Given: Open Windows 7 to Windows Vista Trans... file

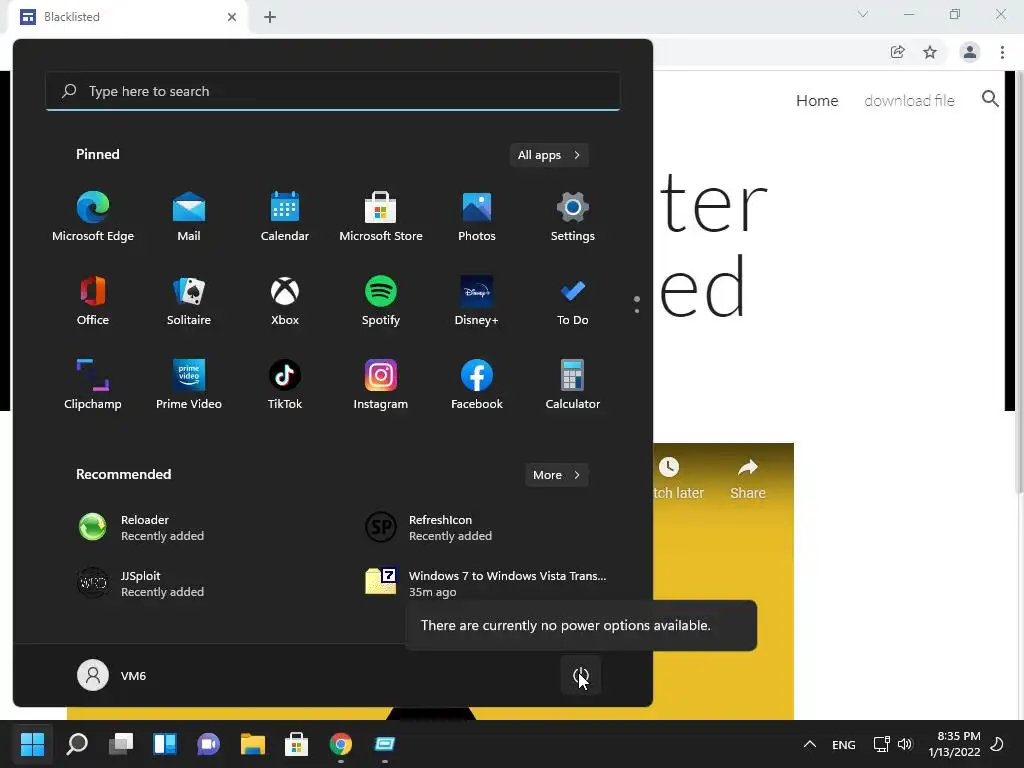Looking at the screenshot, I should pyautogui.click(x=486, y=583).
